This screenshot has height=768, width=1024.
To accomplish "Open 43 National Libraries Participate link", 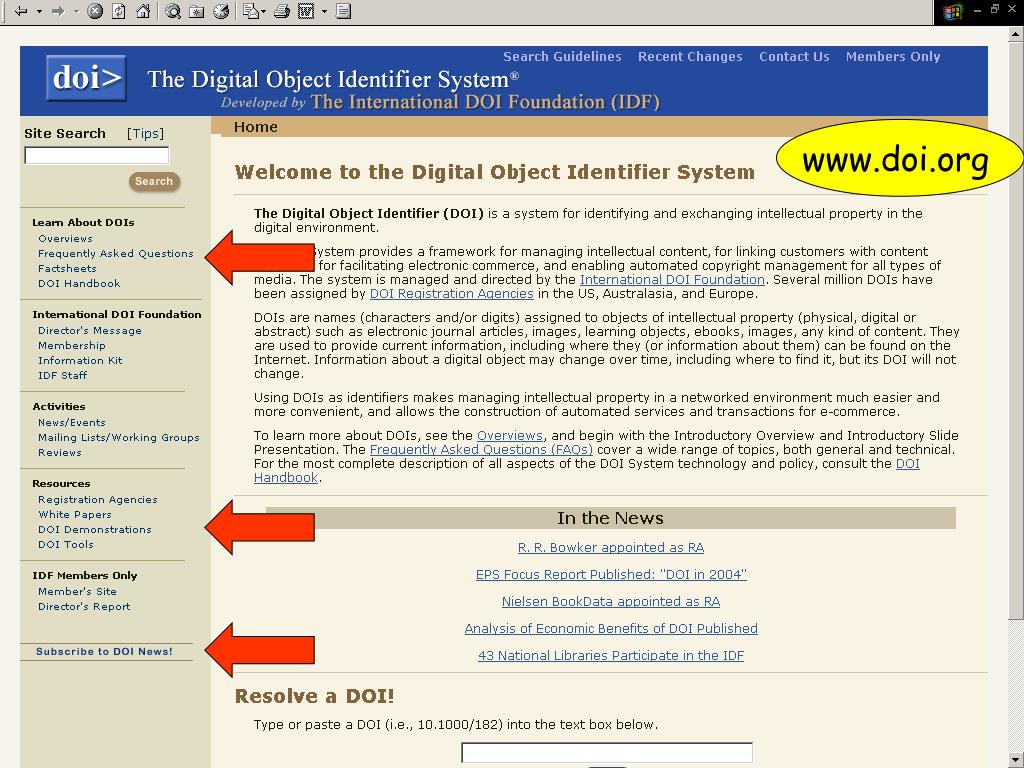I will click(x=611, y=656).
